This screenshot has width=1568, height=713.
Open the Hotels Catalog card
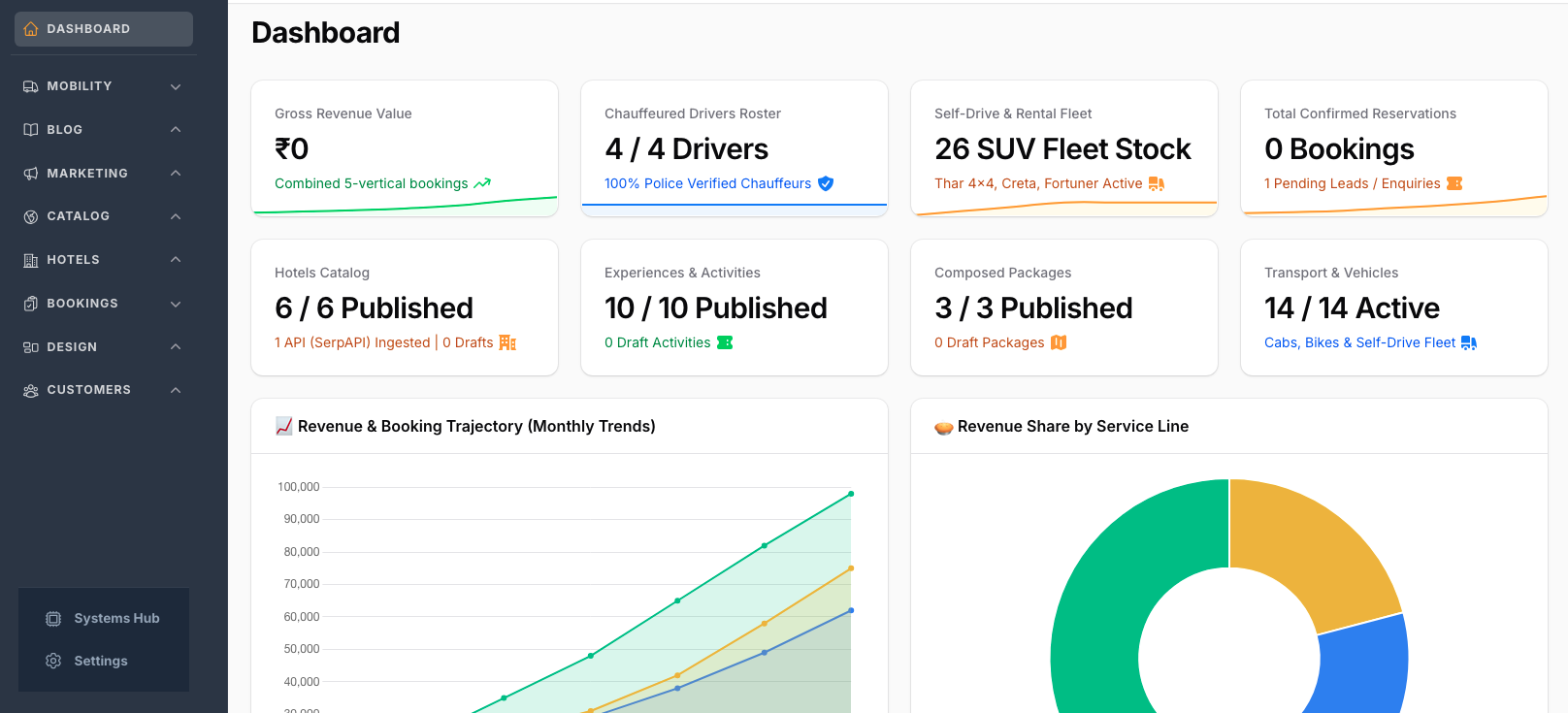tap(405, 308)
